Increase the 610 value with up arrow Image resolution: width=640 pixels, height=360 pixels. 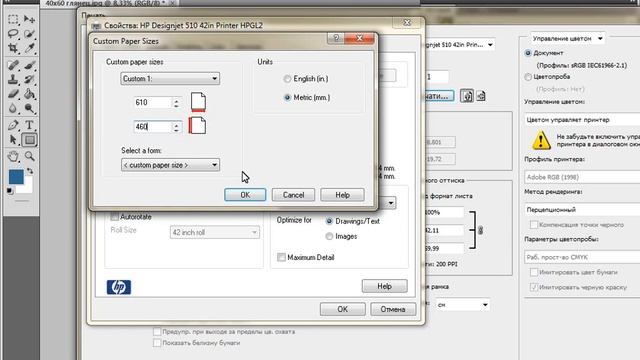click(176, 100)
